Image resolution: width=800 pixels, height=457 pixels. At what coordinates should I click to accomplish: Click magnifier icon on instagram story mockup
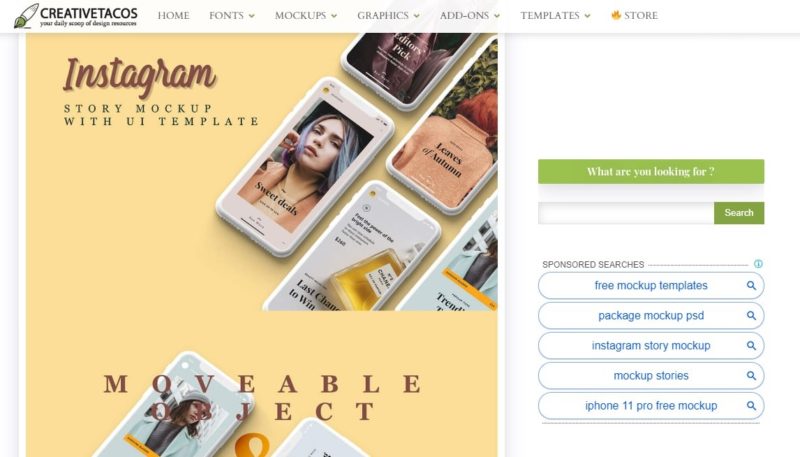pos(751,346)
